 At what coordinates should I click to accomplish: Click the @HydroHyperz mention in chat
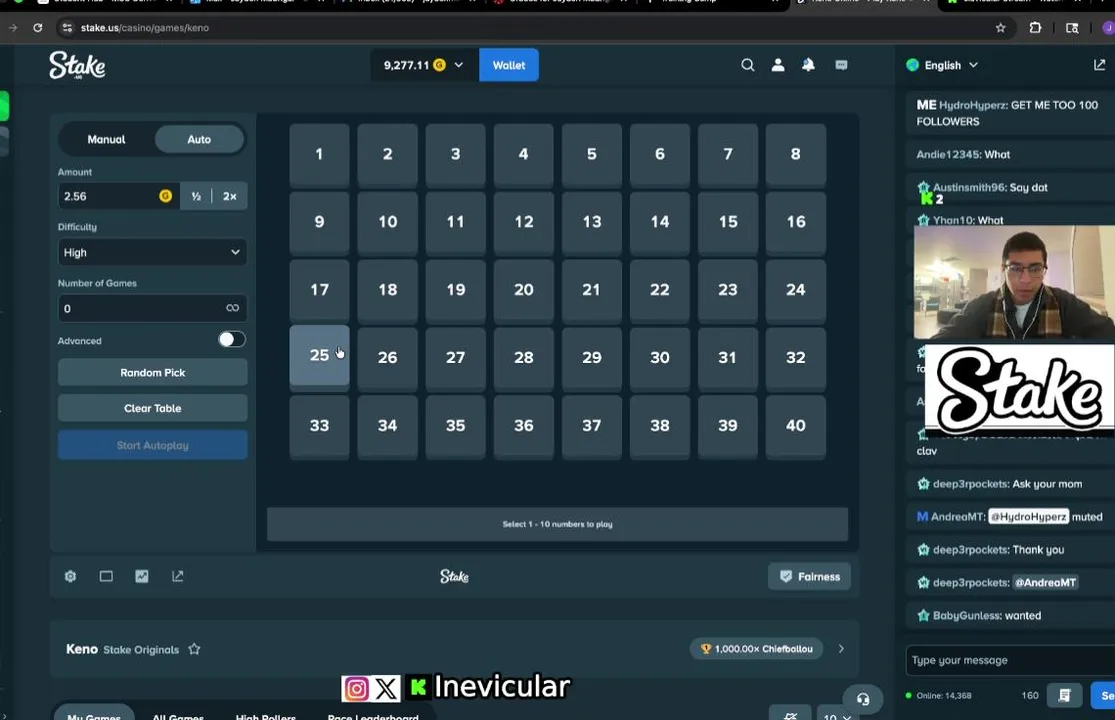pyautogui.click(x=1028, y=517)
